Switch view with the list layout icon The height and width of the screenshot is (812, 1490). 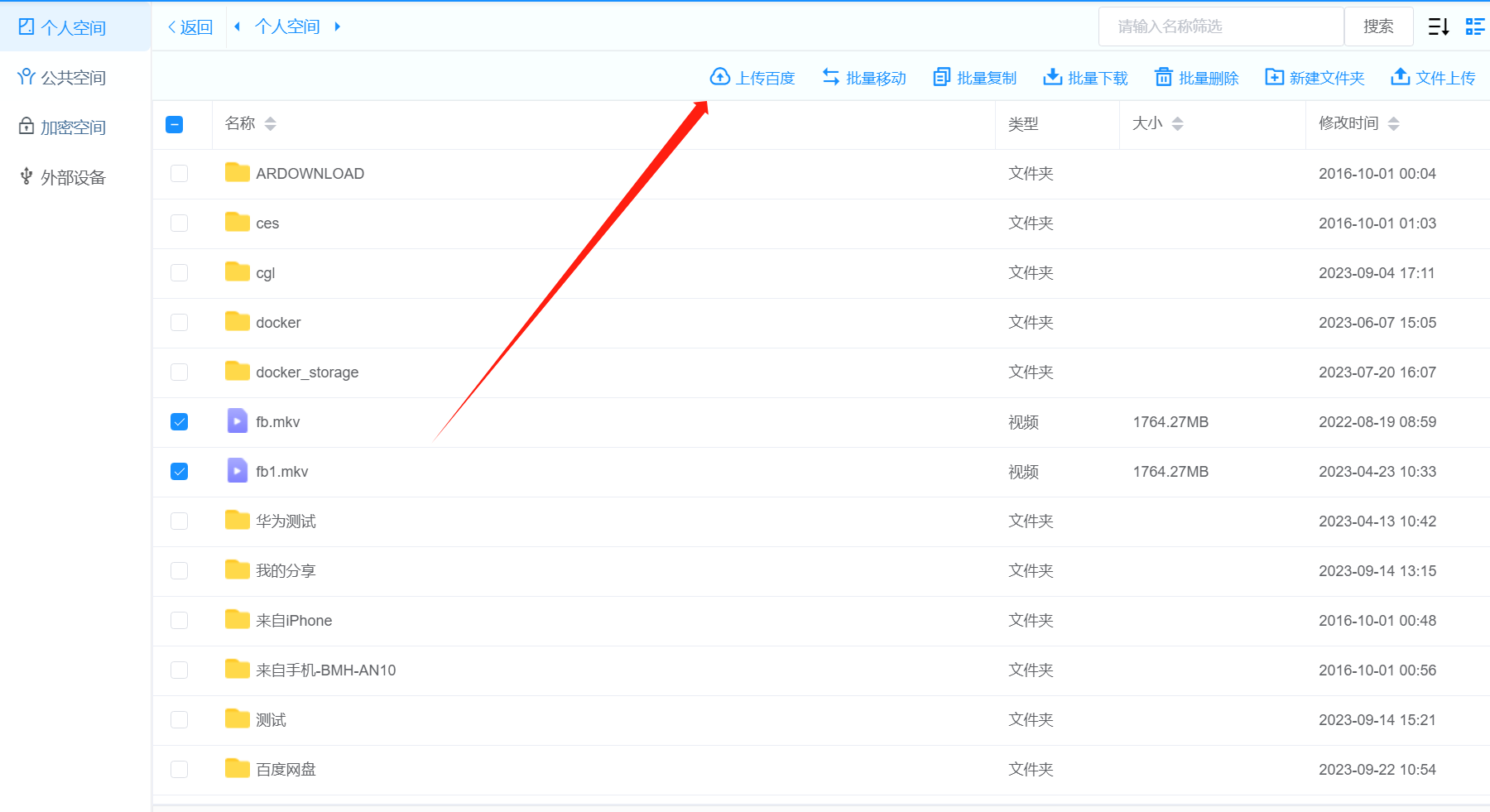coord(1475,26)
